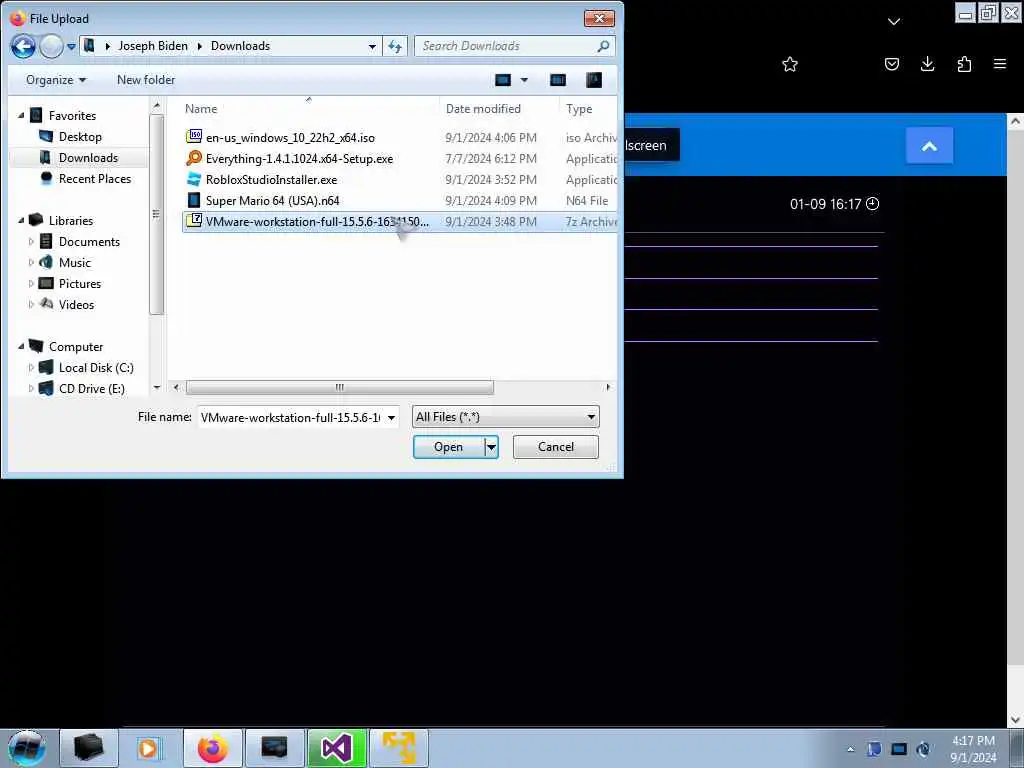The height and width of the screenshot is (768, 1024).
Task: Open Firefox downloads panel icon
Action: point(927,64)
